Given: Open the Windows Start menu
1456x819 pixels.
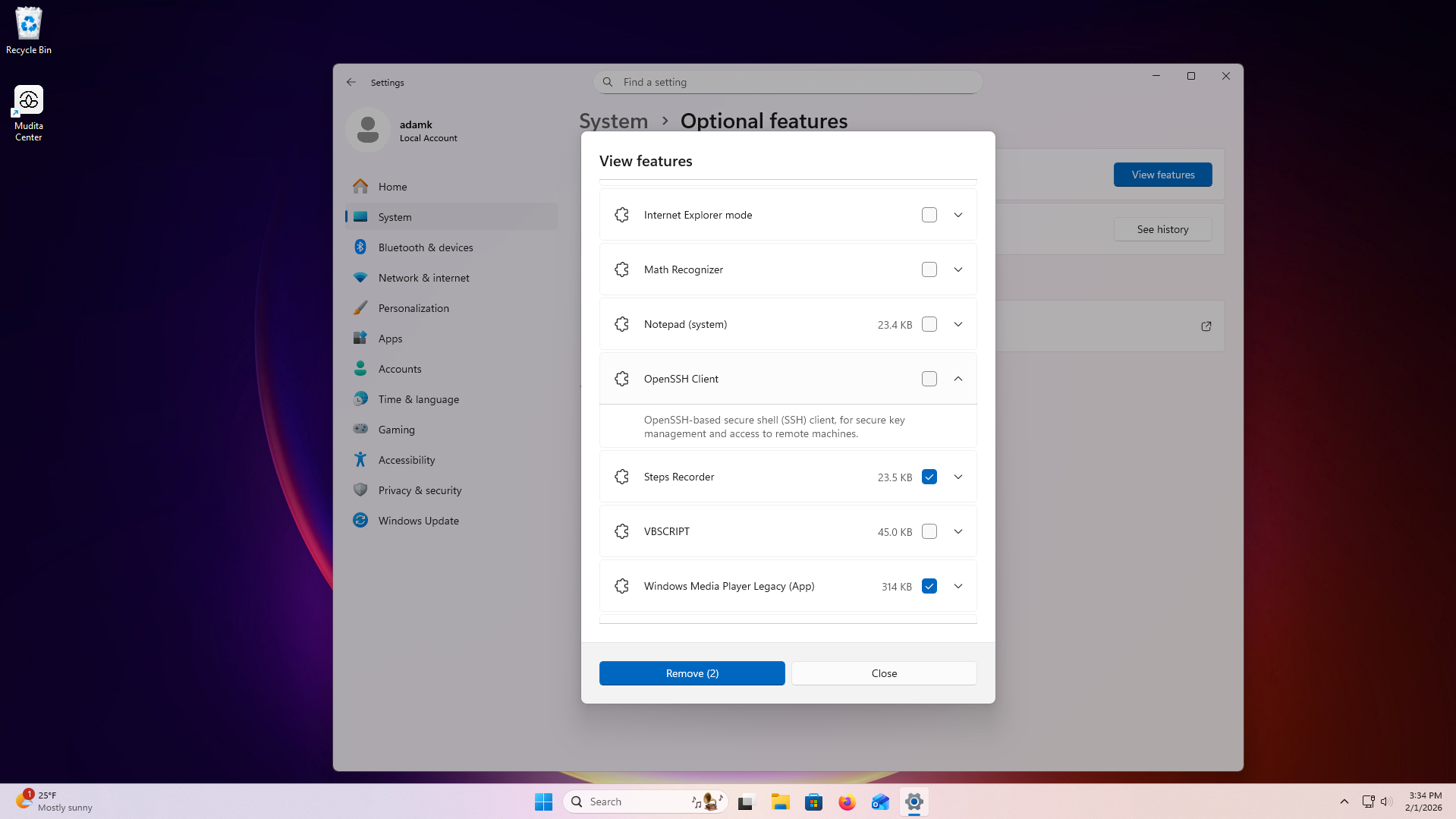Looking at the screenshot, I should point(544,802).
